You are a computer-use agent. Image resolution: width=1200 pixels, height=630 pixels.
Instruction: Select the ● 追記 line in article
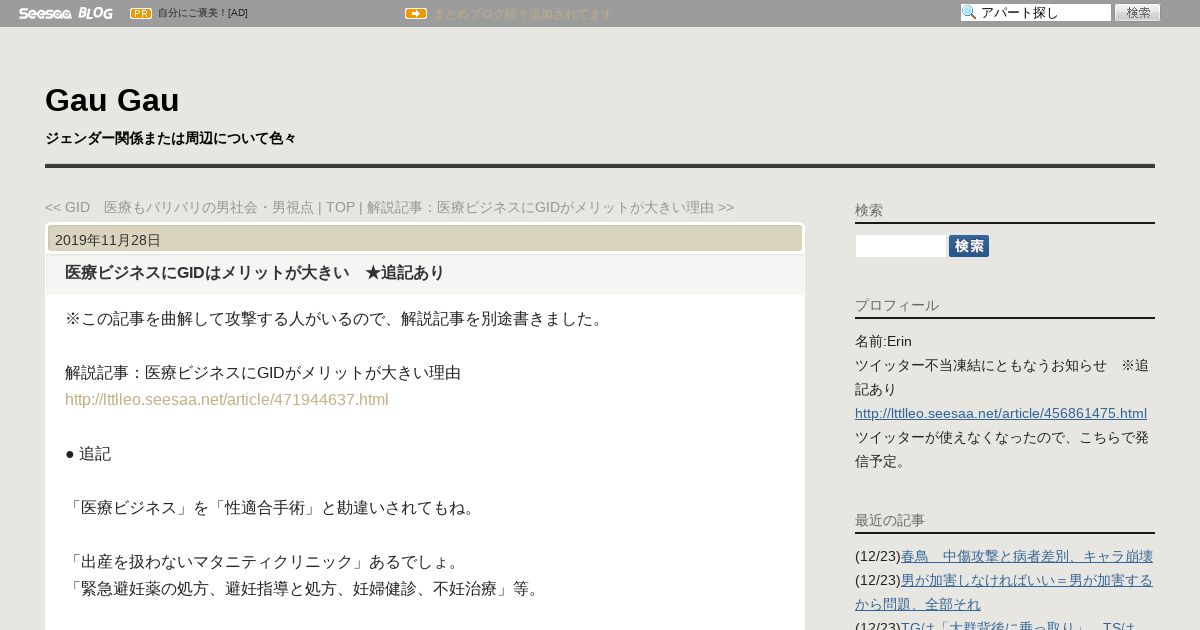[88, 453]
